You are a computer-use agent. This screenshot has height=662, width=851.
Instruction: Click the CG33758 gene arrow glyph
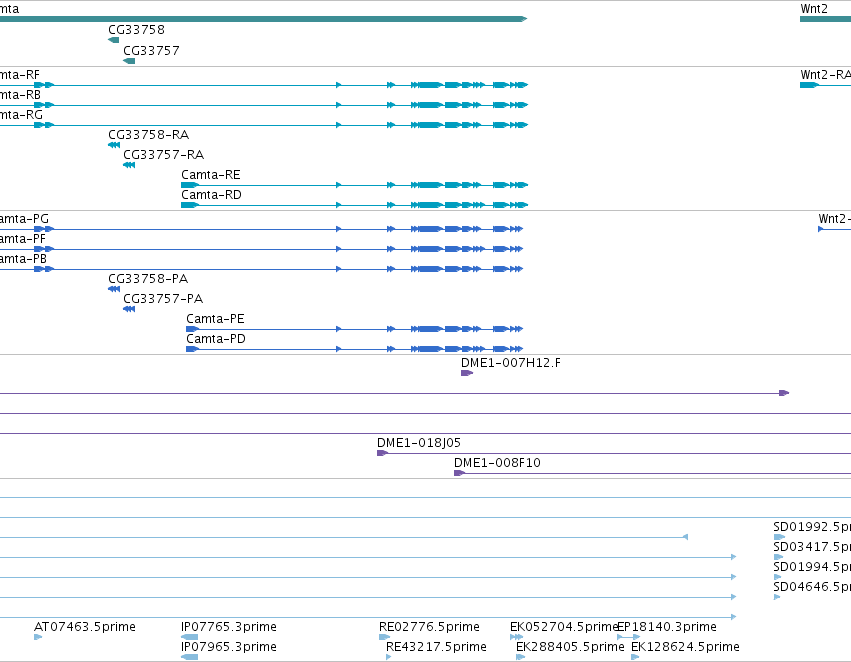[113, 40]
